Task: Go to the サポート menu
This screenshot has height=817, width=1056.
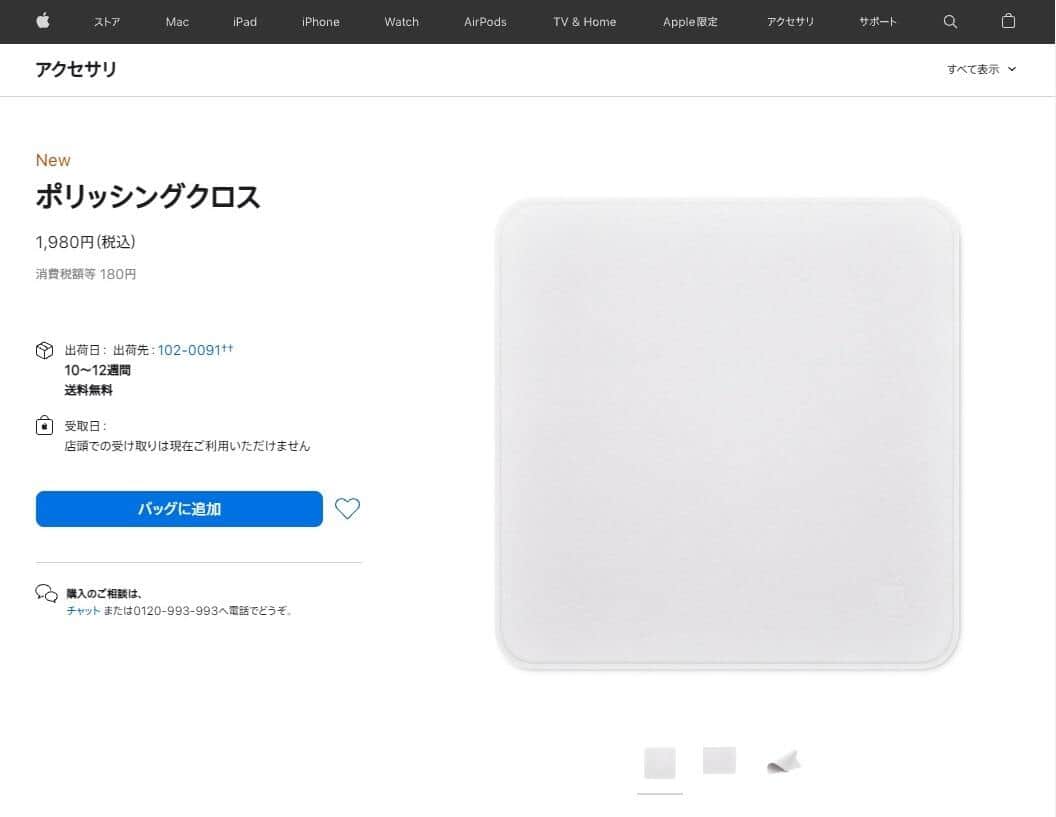Action: click(x=878, y=22)
